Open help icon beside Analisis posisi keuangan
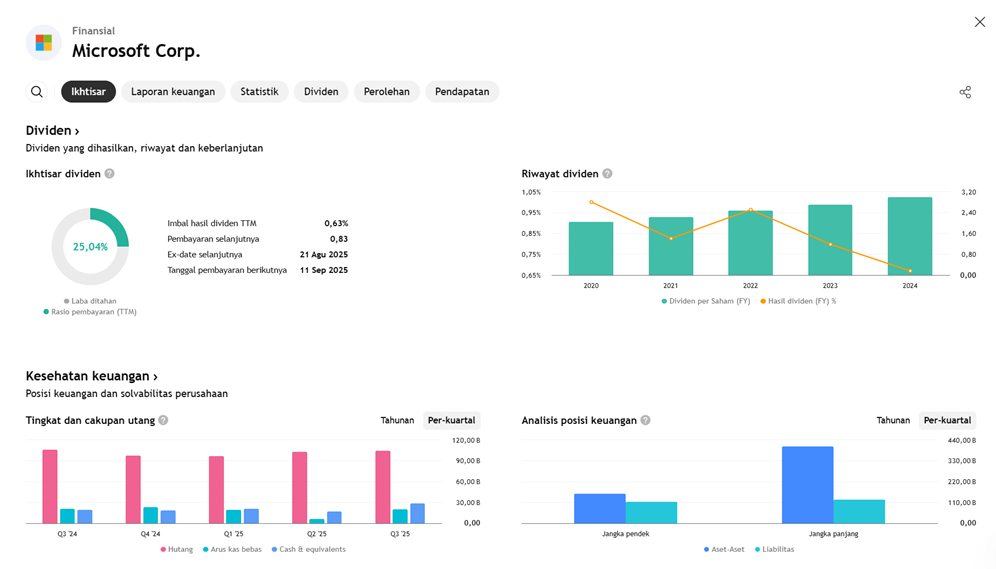 (645, 420)
